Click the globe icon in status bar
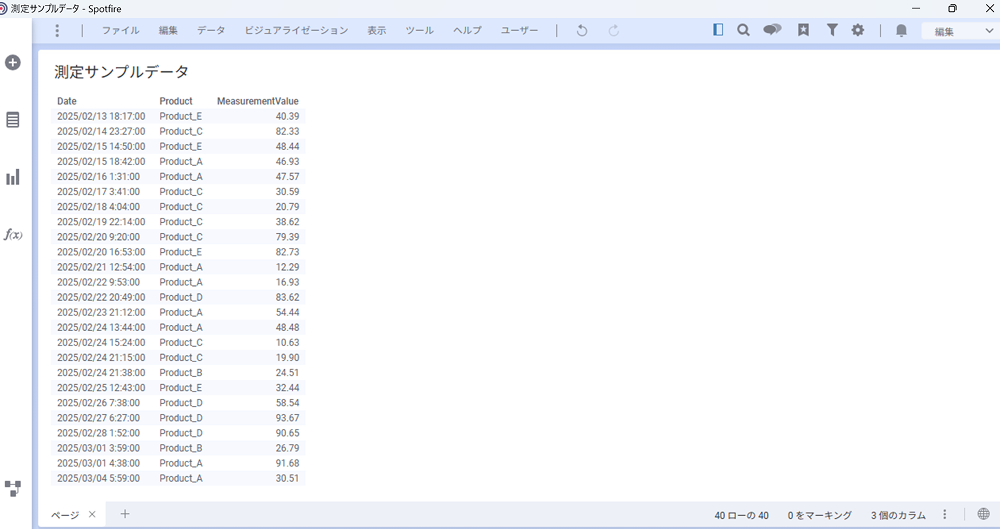1000x529 pixels. 983,514
